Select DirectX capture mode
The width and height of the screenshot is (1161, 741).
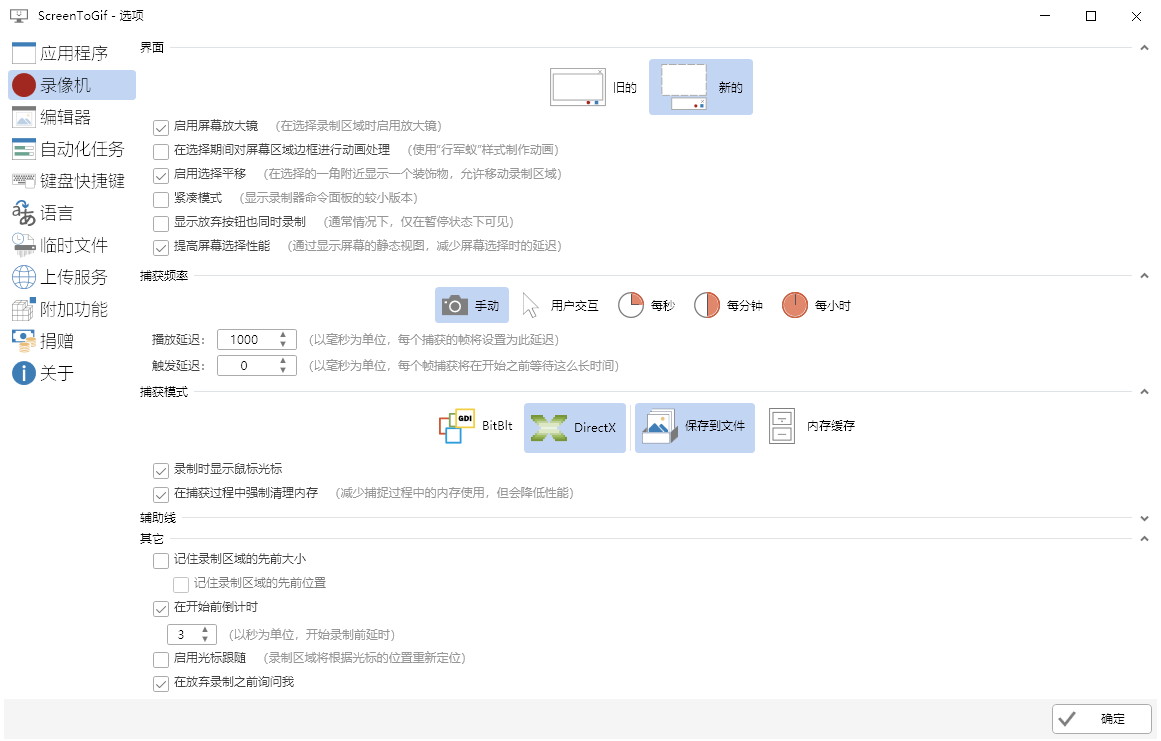pyautogui.click(x=575, y=427)
